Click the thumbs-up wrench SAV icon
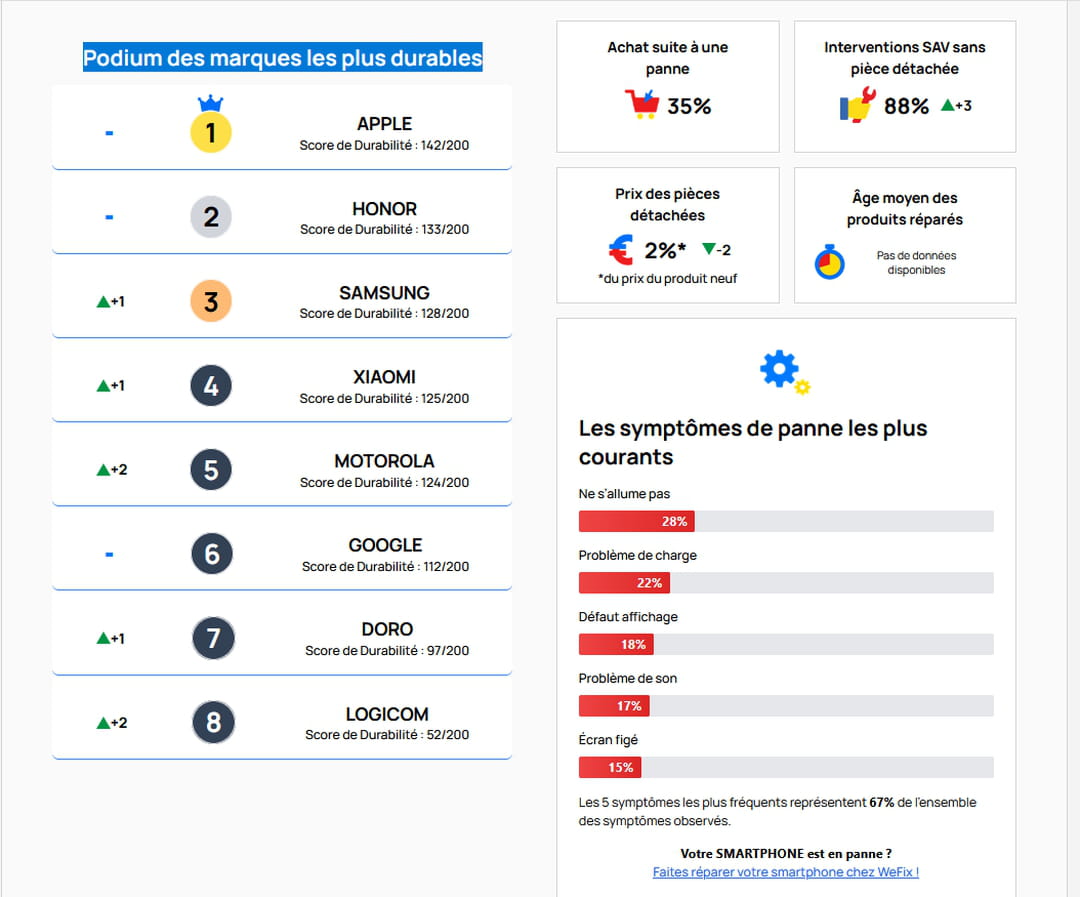 pos(858,104)
